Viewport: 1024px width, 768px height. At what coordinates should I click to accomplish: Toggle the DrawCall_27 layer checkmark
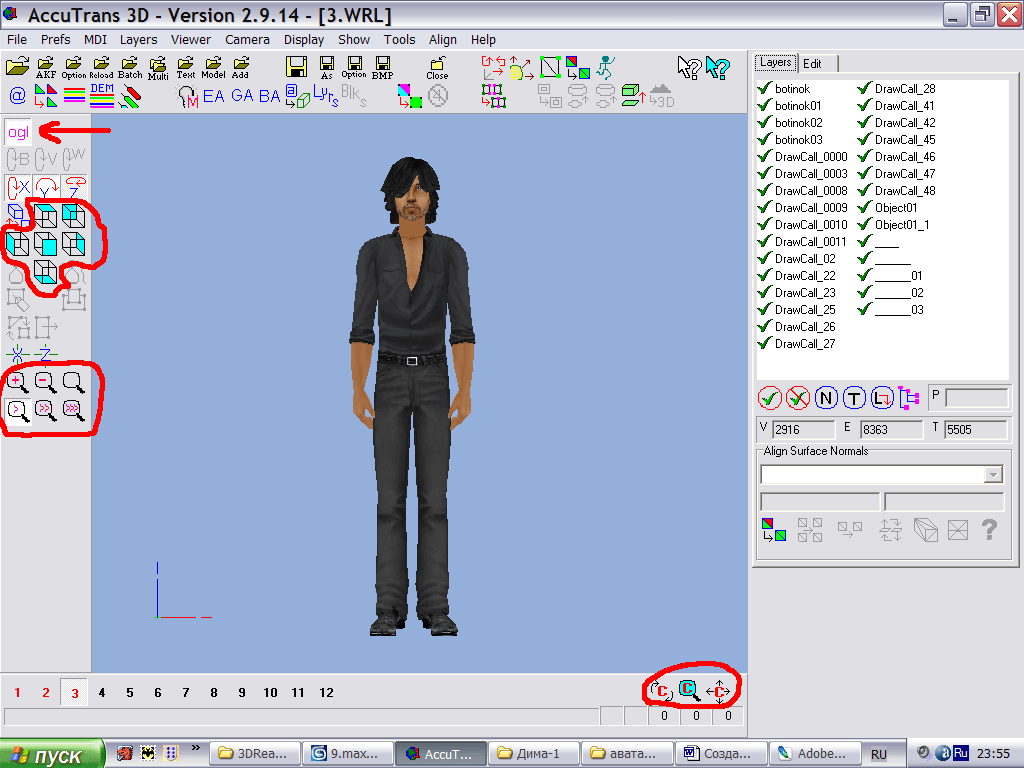(765, 343)
